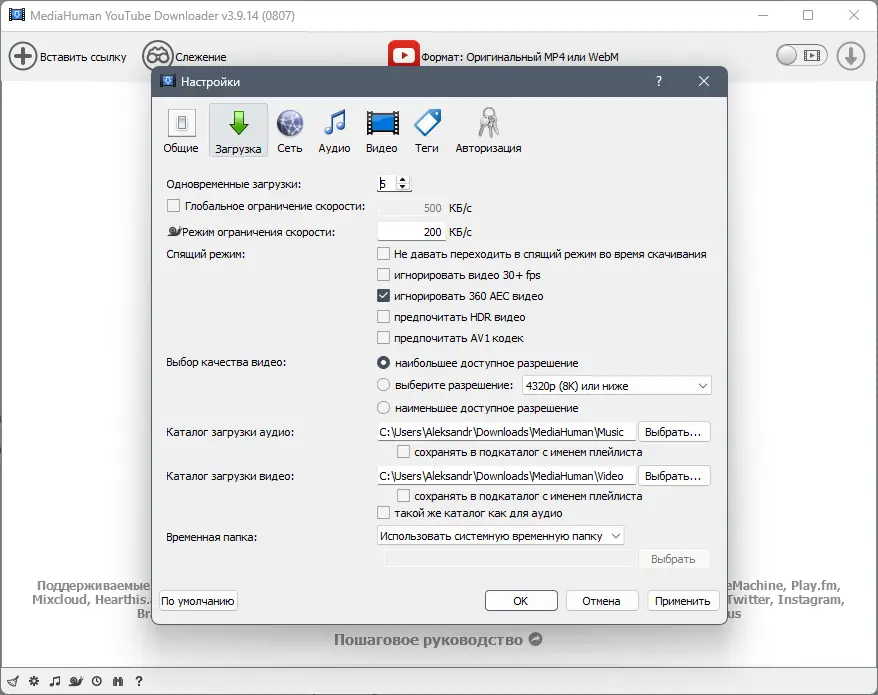Check игнорировать видео 30+ fps
The width and height of the screenshot is (878, 695).
coord(384,275)
